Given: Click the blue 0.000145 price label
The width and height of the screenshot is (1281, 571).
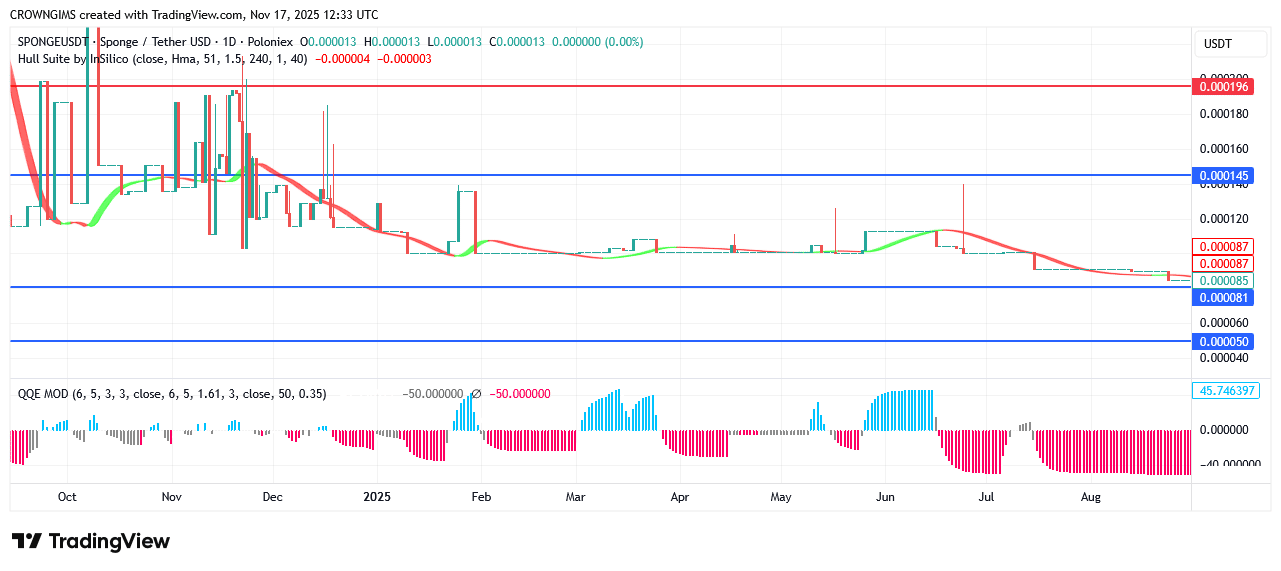Looking at the screenshot, I should pos(1224,176).
